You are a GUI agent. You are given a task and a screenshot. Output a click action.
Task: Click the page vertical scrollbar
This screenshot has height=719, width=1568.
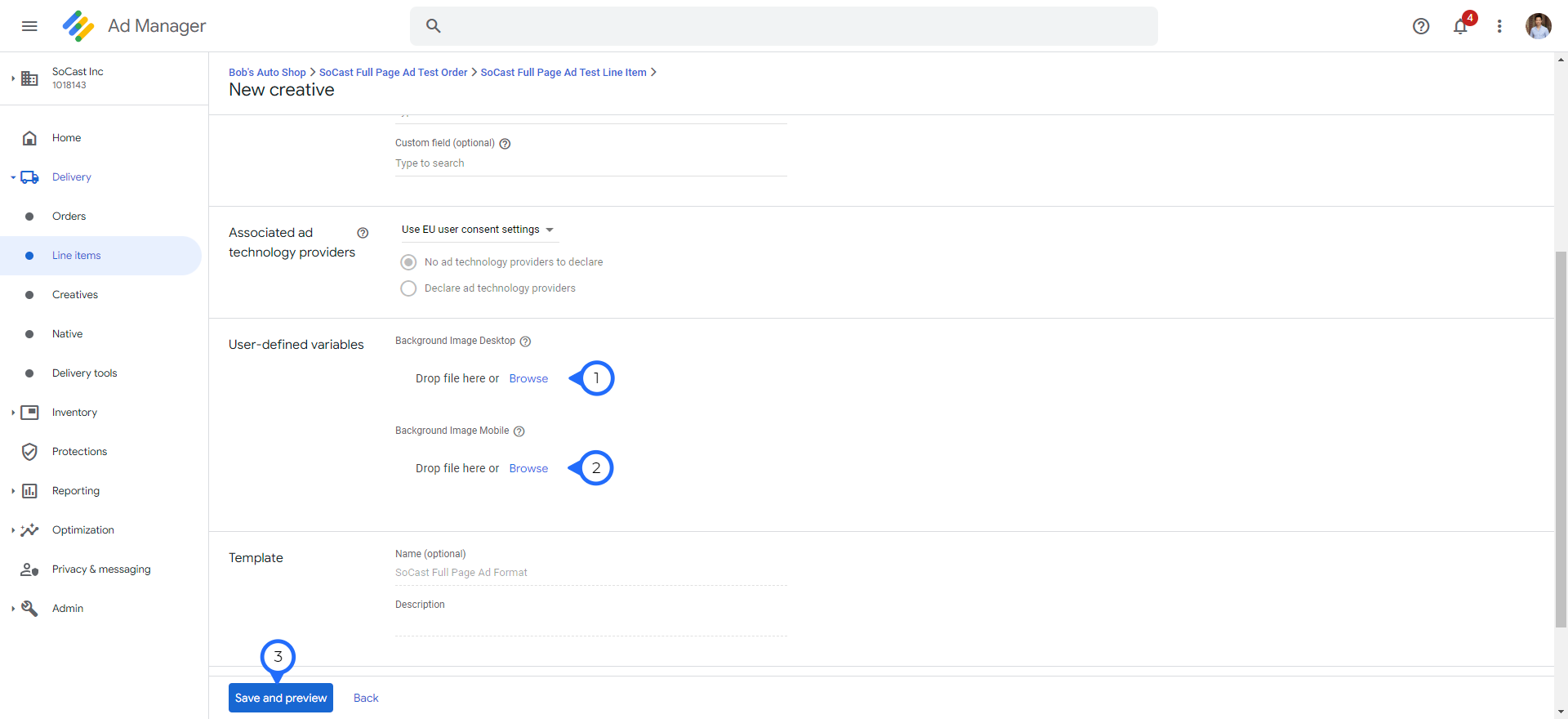[1561, 440]
